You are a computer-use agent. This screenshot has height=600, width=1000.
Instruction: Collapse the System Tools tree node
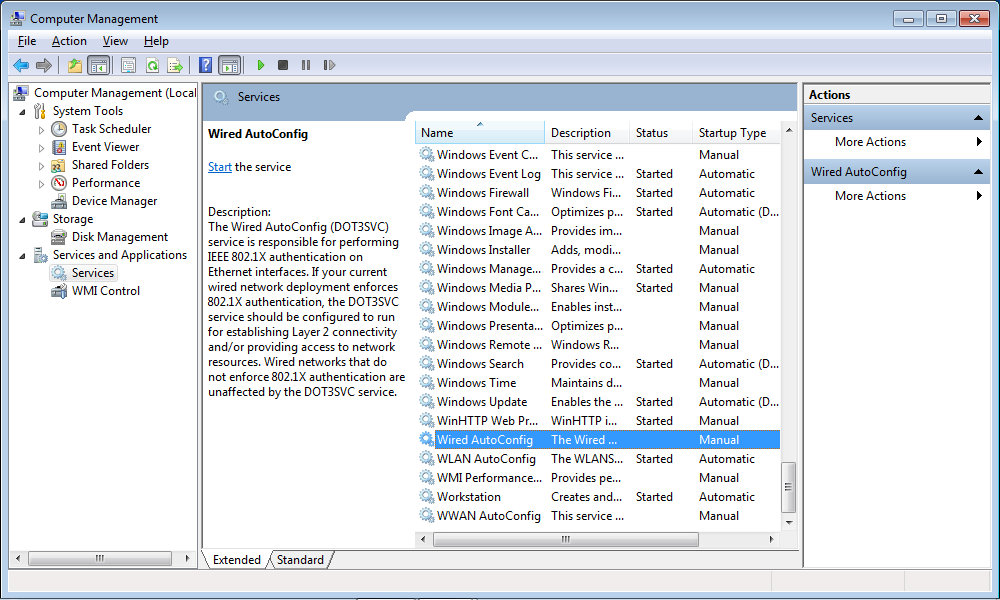[23, 112]
